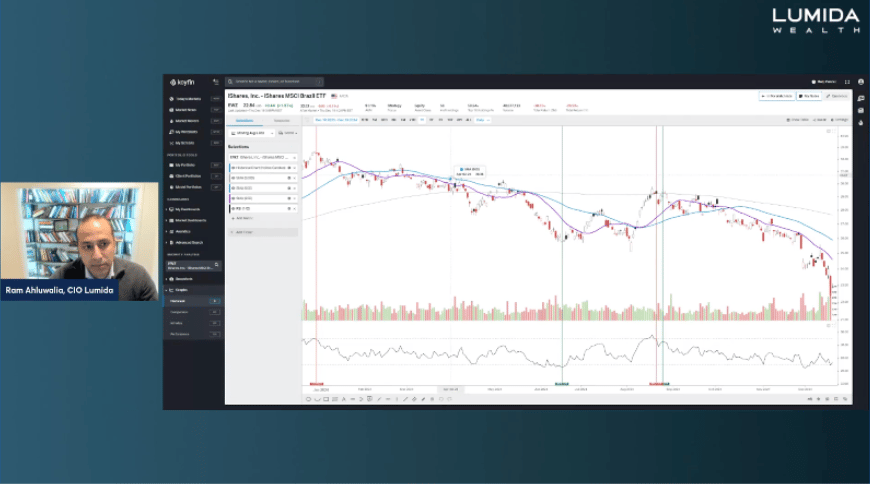The image size is (870, 484).
Task: Click the red event marker on the left timeline
Action: [316, 384]
